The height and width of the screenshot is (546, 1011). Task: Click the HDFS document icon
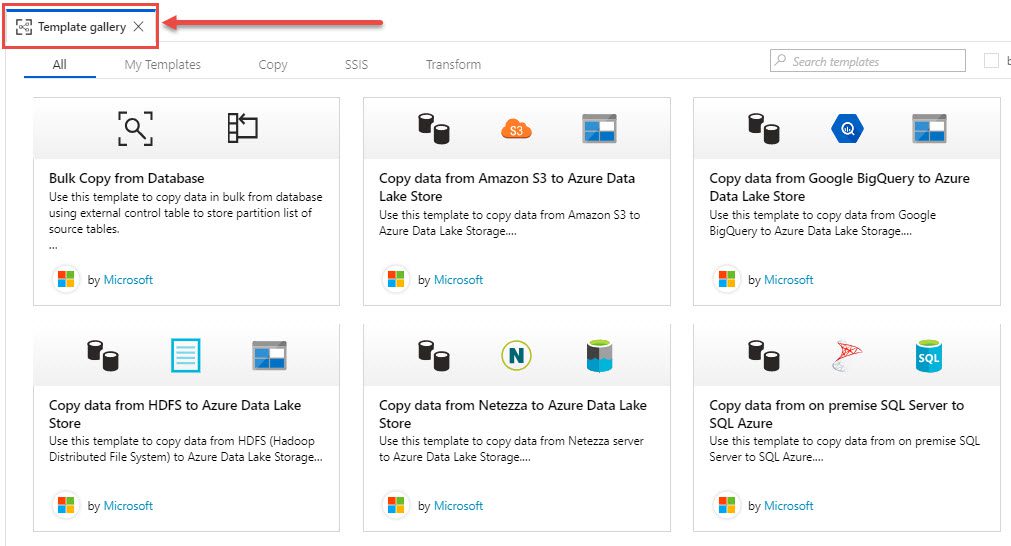coord(186,355)
